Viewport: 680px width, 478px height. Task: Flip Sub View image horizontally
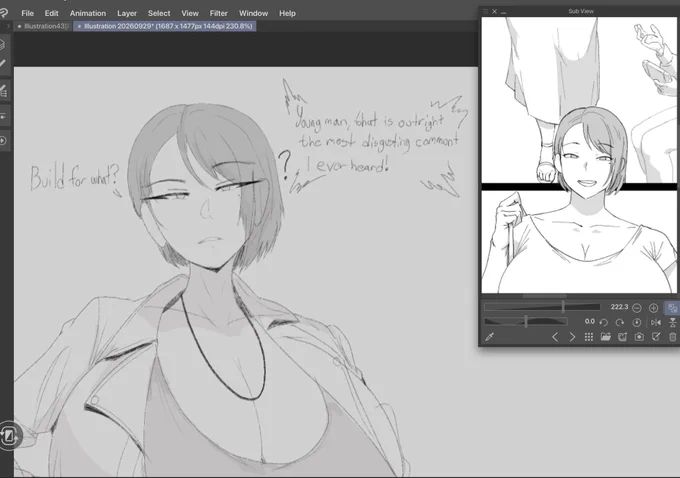656,322
